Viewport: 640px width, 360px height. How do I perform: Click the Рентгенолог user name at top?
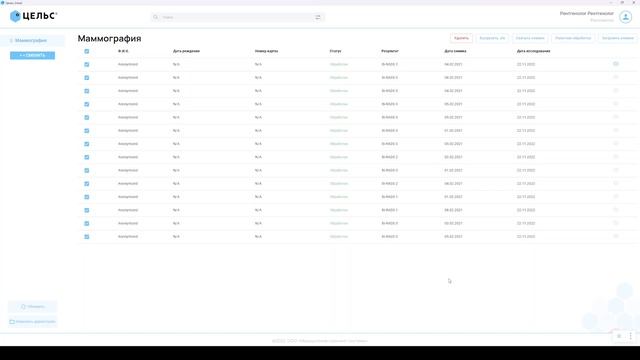coord(587,13)
